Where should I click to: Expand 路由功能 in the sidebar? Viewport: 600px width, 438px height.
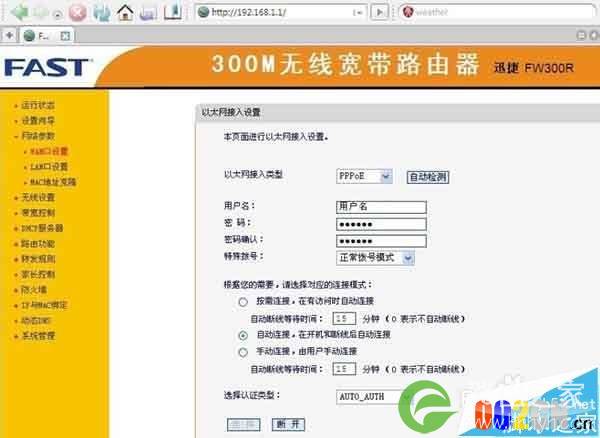(38, 244)
